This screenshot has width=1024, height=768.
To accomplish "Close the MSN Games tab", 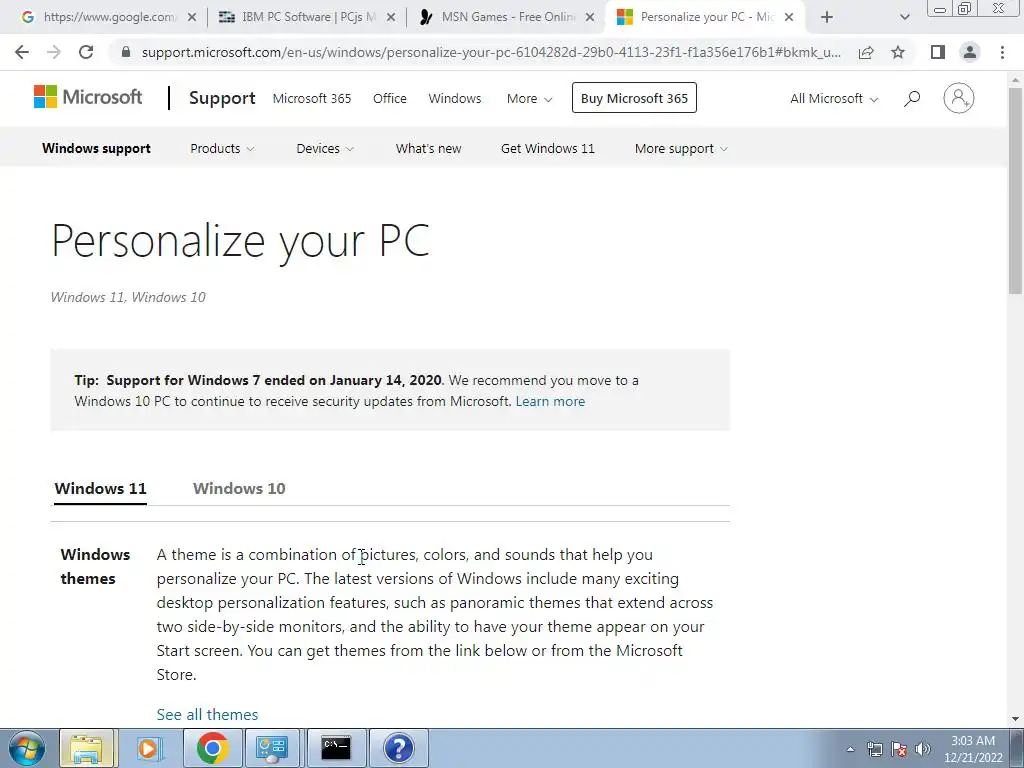I will click(x=590, y=18).
